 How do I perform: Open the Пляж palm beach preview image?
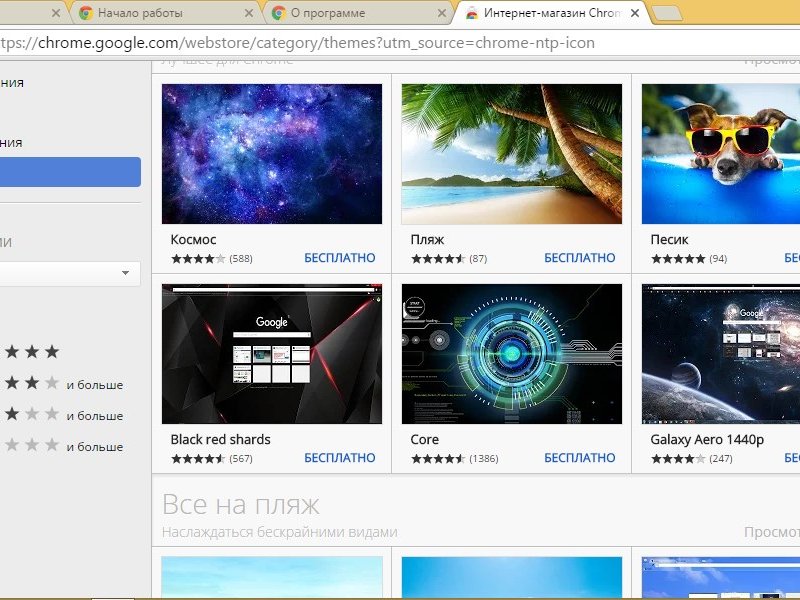point(512,154)
